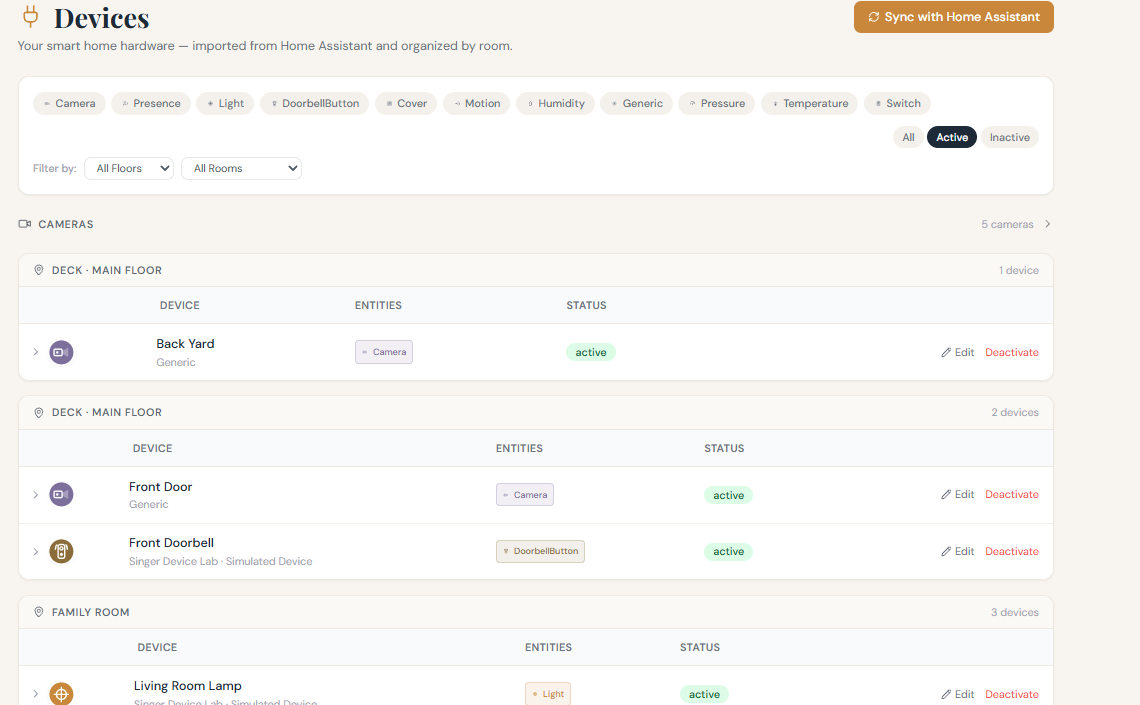Toggle the Presence type filter chip
1140x705 pixels.
coord(151,103)
